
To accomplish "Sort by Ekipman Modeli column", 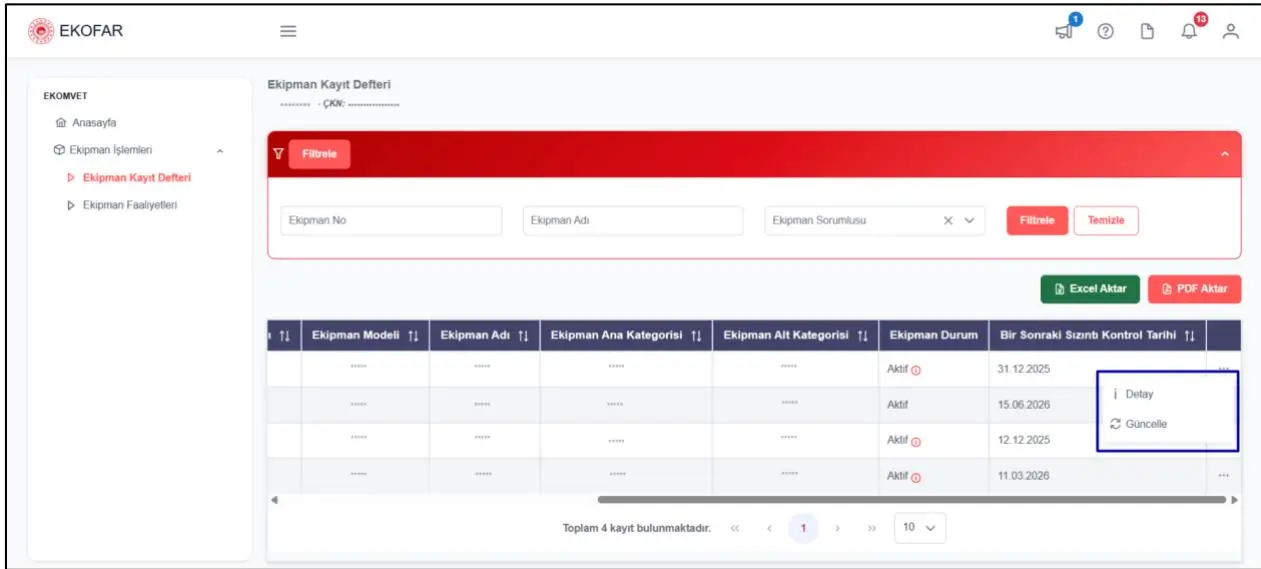I will pos(412,335).
